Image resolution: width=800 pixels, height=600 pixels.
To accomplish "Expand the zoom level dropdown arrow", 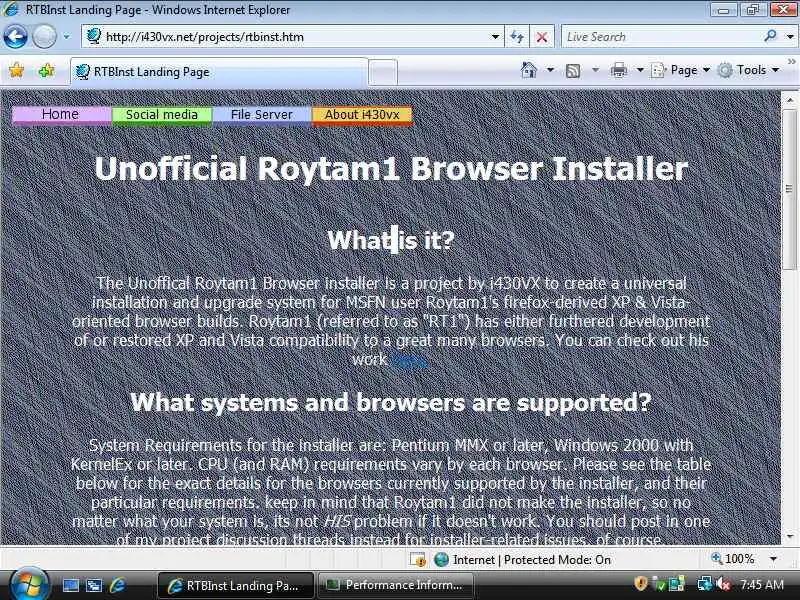I will [773, 559].
